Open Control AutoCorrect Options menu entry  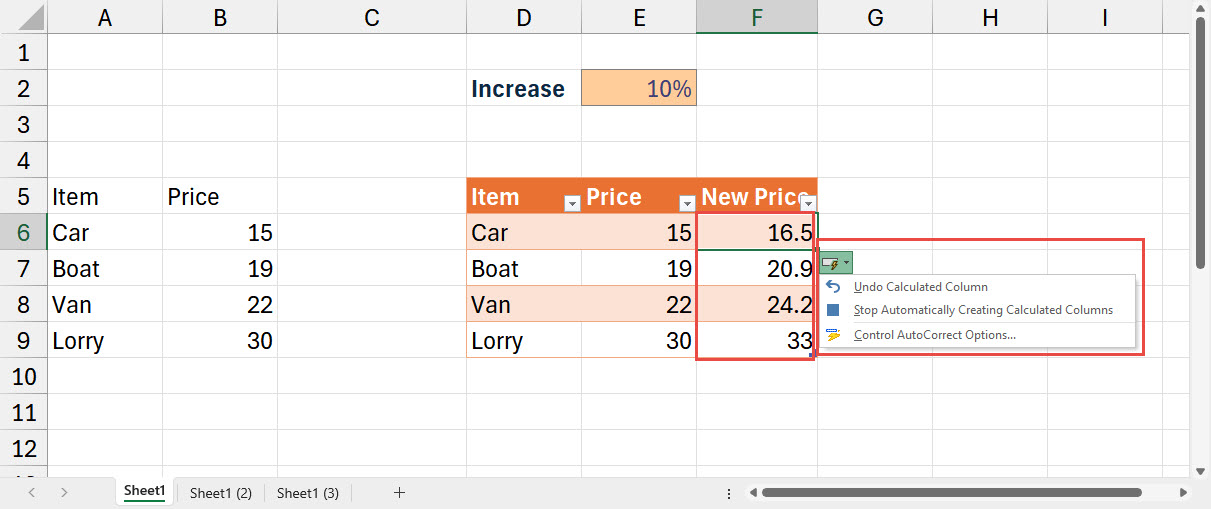934,335
